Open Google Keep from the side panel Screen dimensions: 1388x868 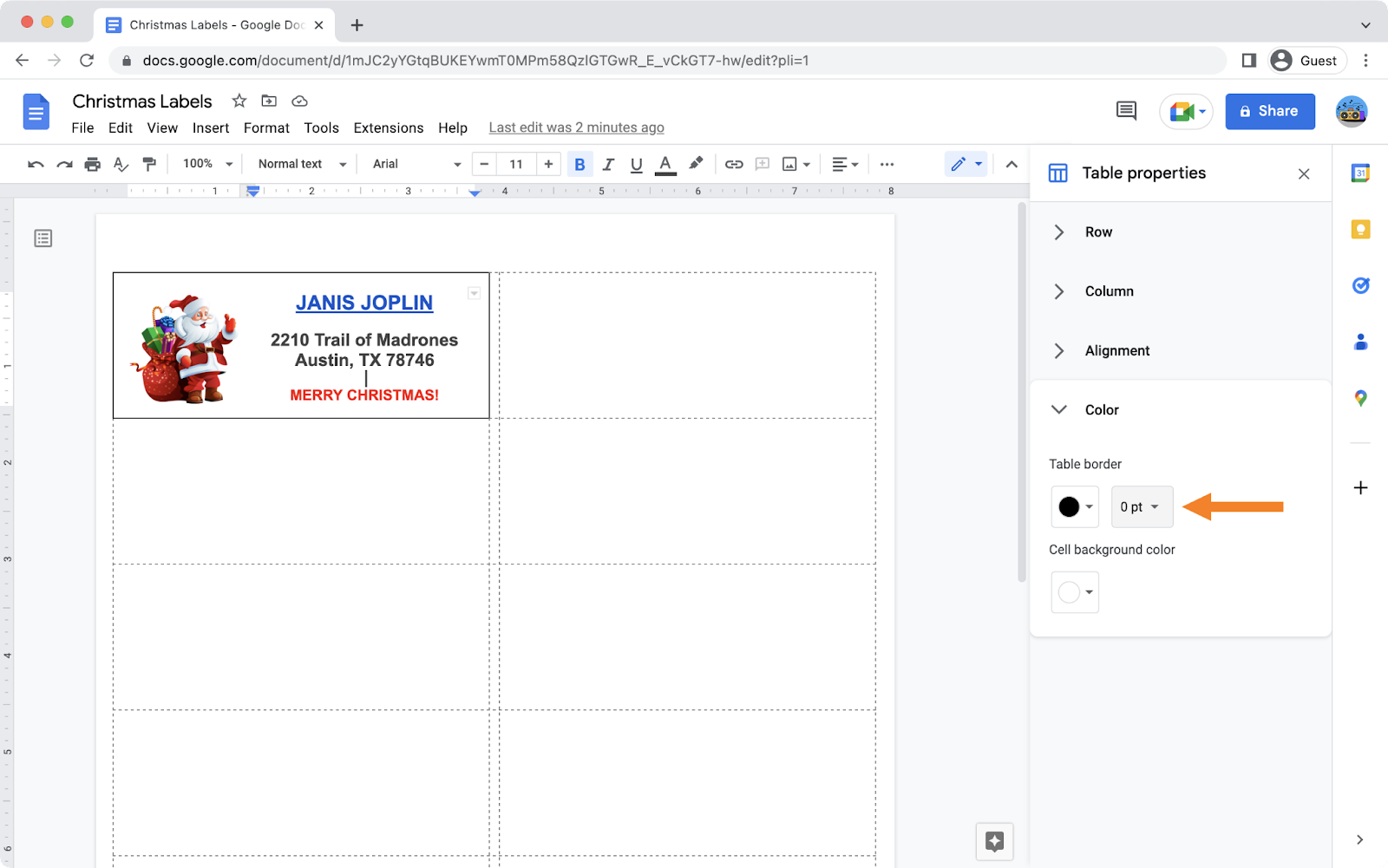click(x=1359, y=229)
